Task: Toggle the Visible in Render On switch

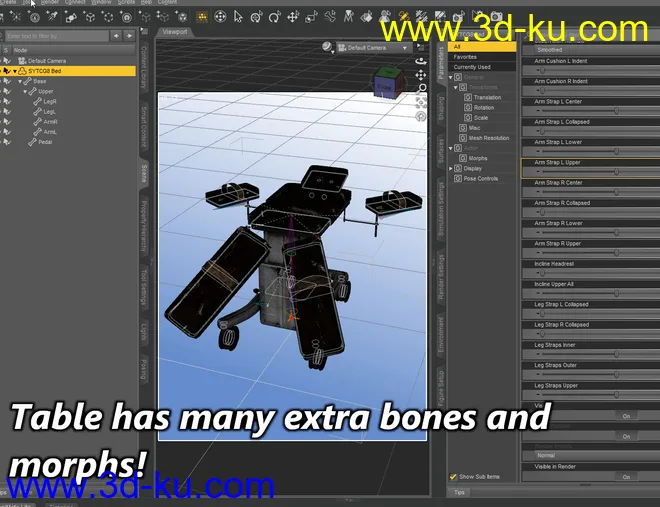Action: click(626, 477)
